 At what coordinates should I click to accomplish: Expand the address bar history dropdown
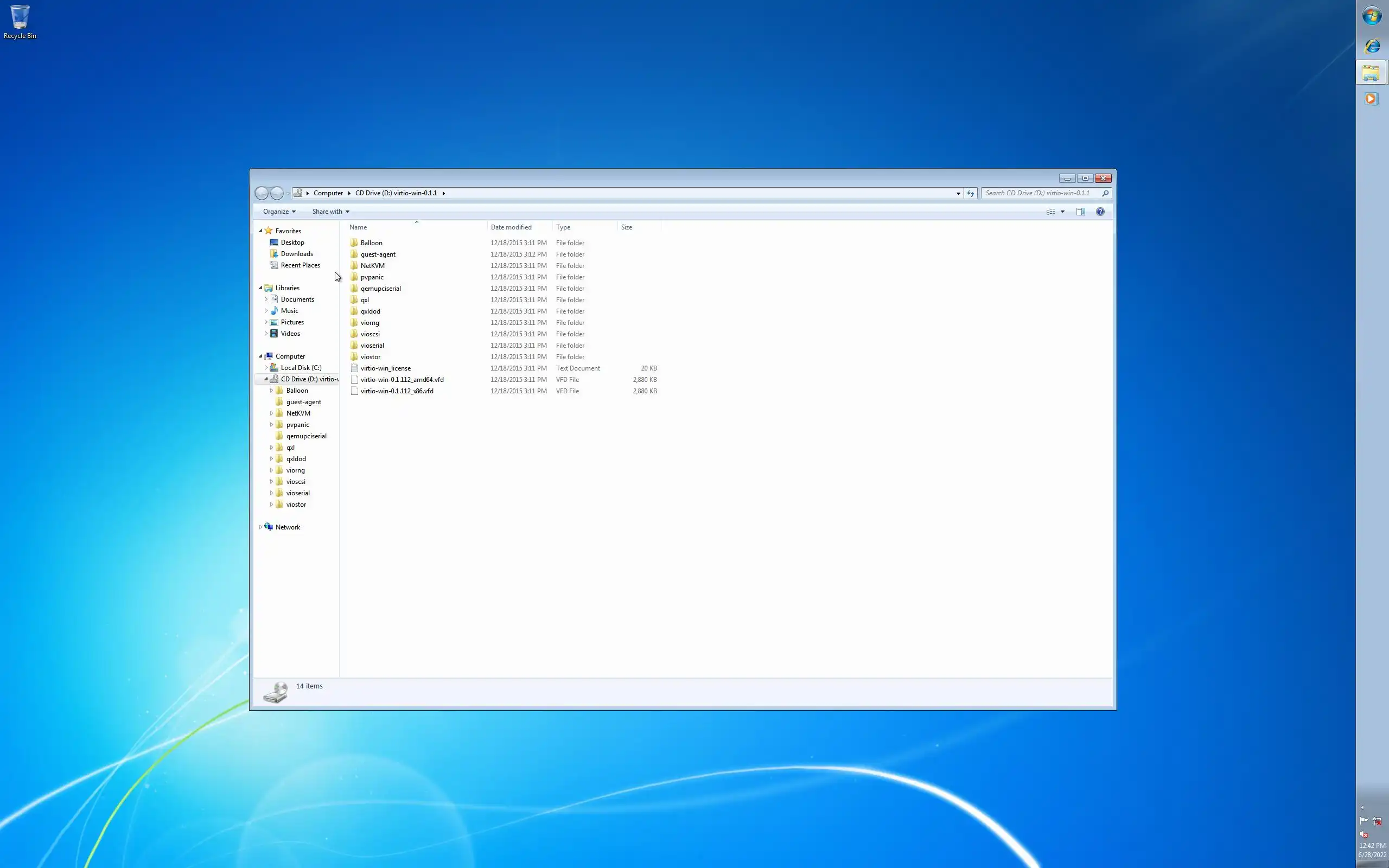point(958,194)
